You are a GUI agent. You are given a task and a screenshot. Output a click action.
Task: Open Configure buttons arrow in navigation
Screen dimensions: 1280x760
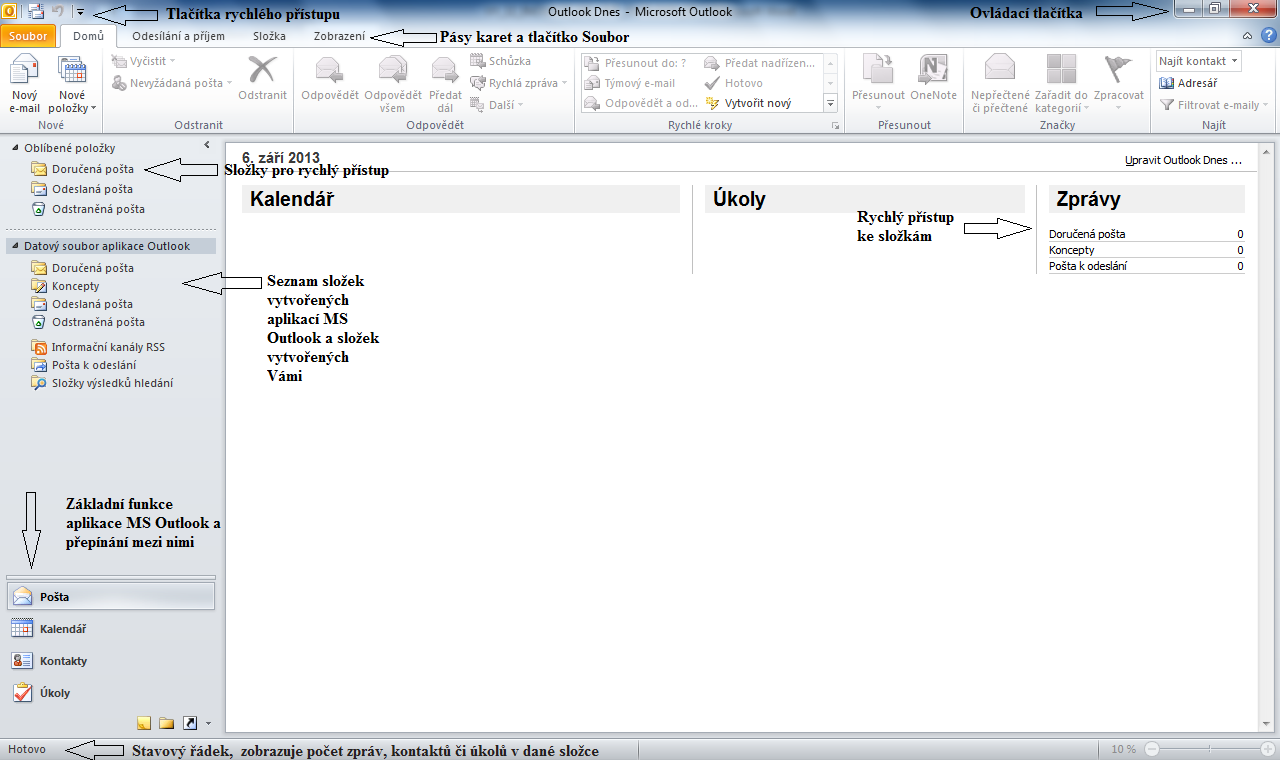pos(208,723)
